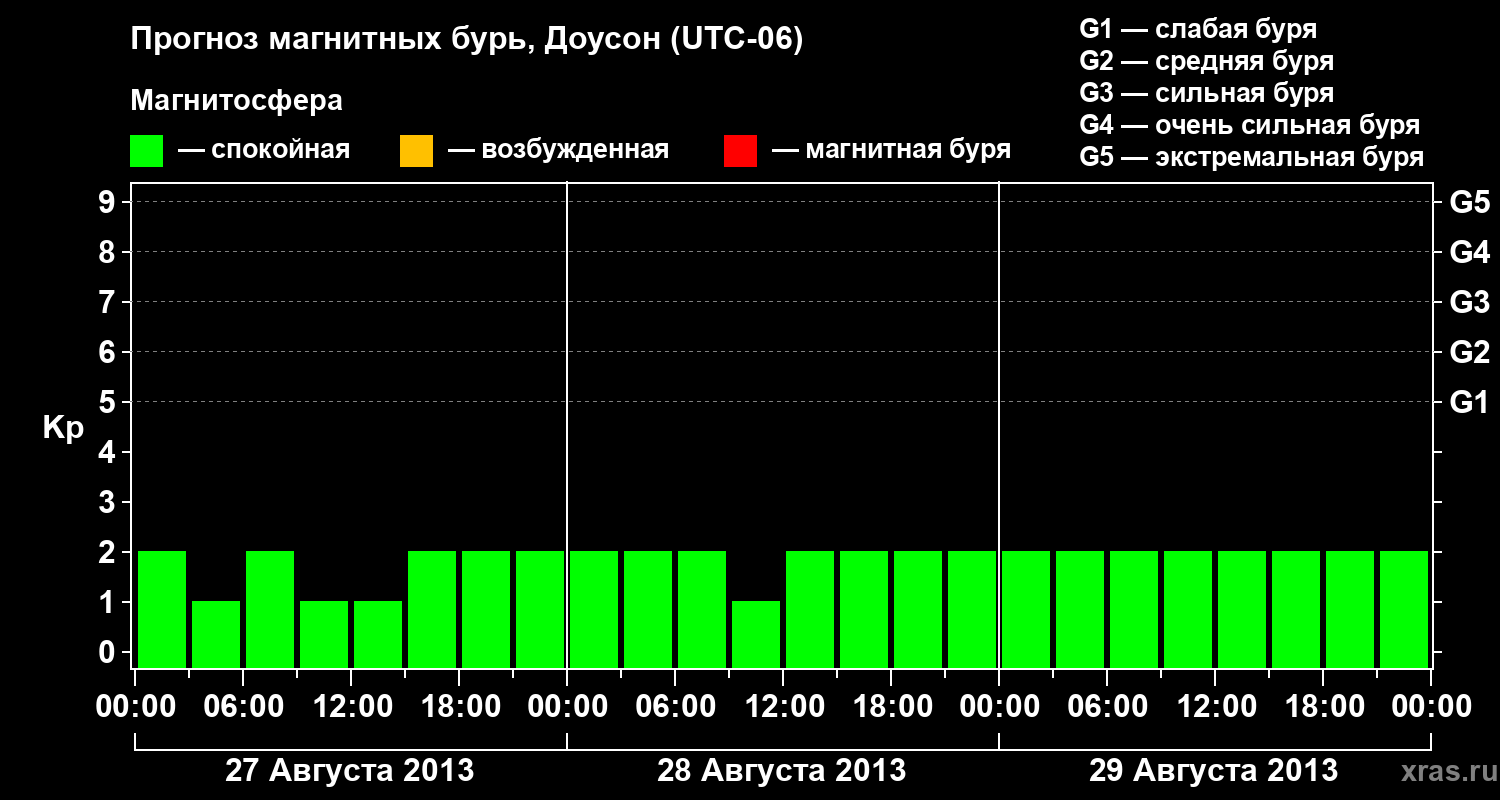This screenshot has height=800, width=1500.
Task: Click the 'Магнитосфера' heading
Action: pos(236,101)
